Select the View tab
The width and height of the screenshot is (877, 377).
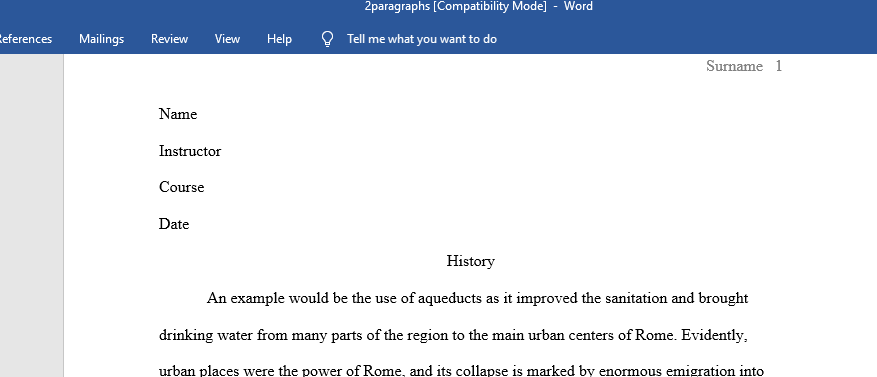pyautogui.click(x=227, y=39)
